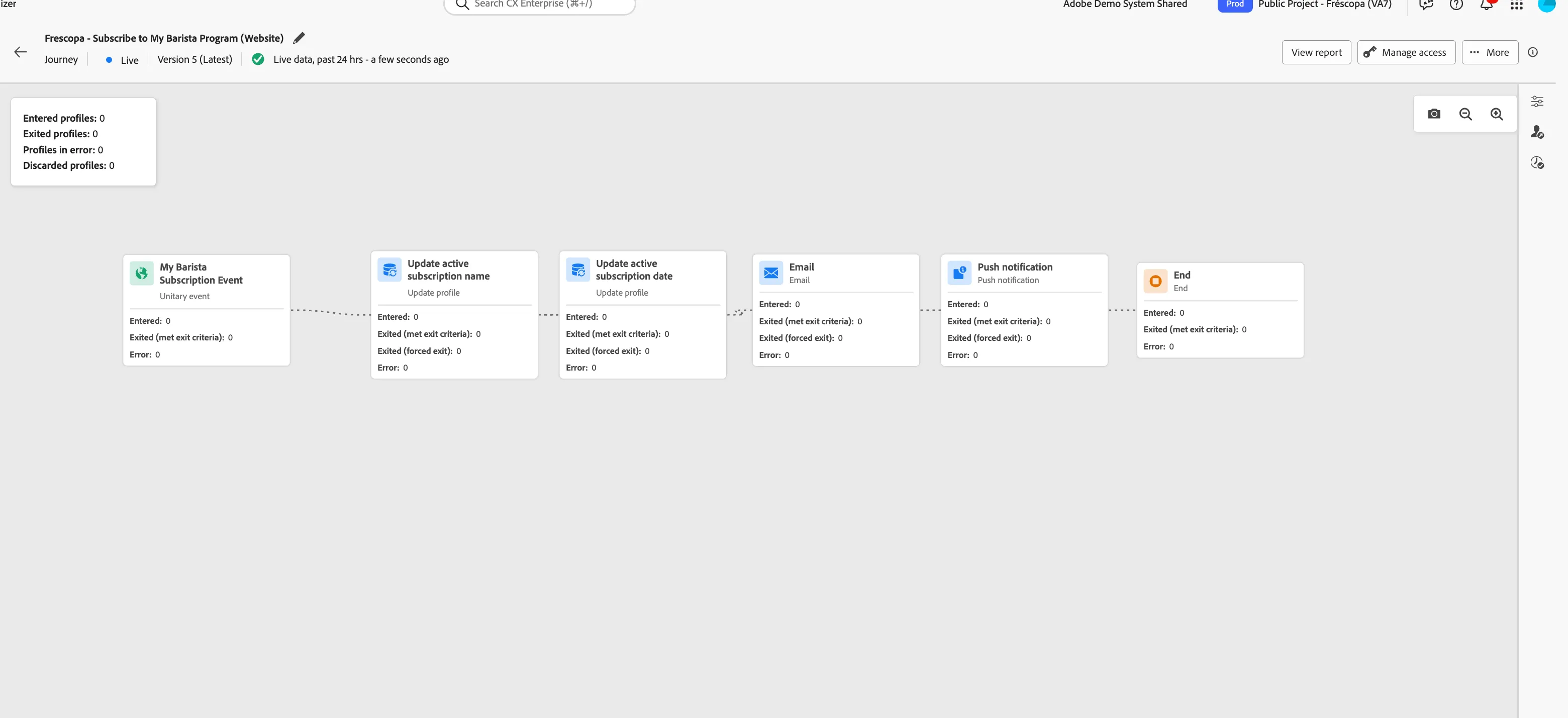This screenshot has width=1568, height=718.
Task: Click the journey title Frescopa - Subscribe text
Action: pyautogui.click(x=164, y=38)
